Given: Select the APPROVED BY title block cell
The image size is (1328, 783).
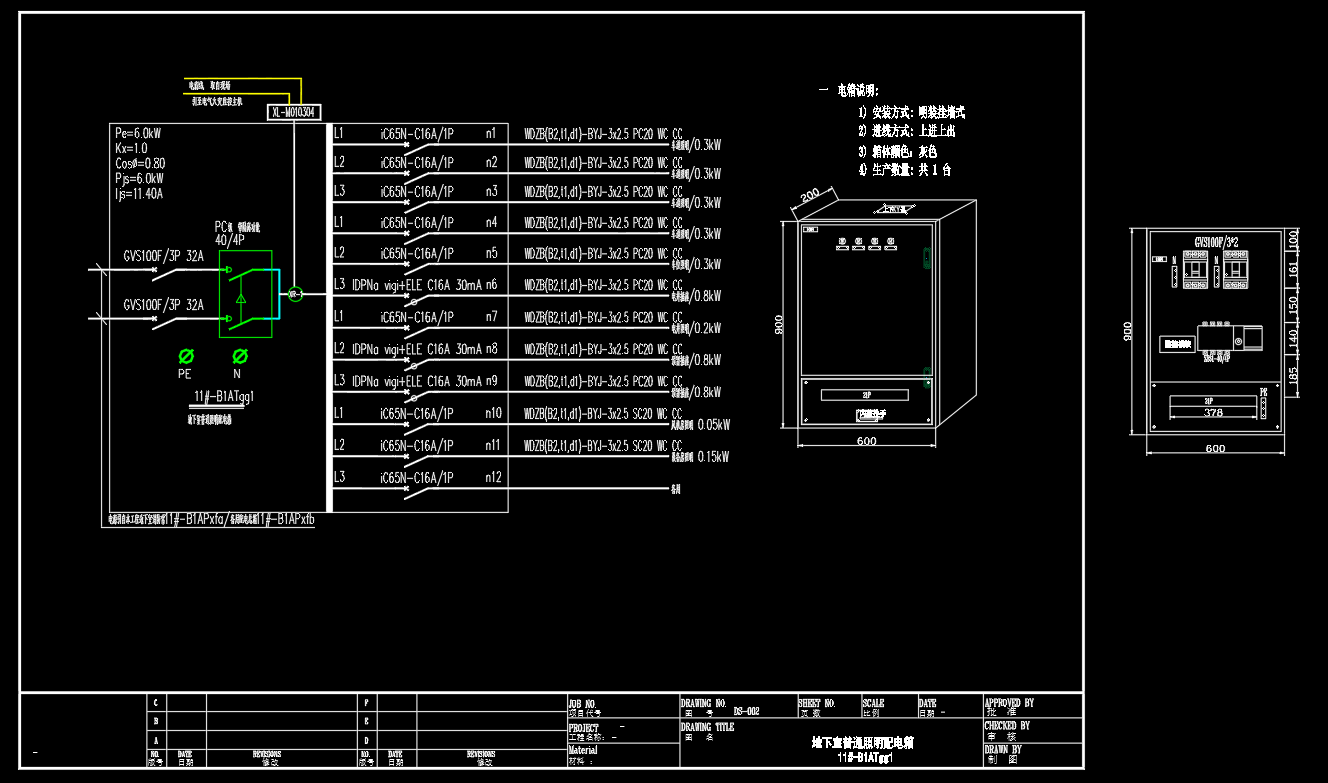Looking at the screenshot, I should click(x=1033, y=706).
